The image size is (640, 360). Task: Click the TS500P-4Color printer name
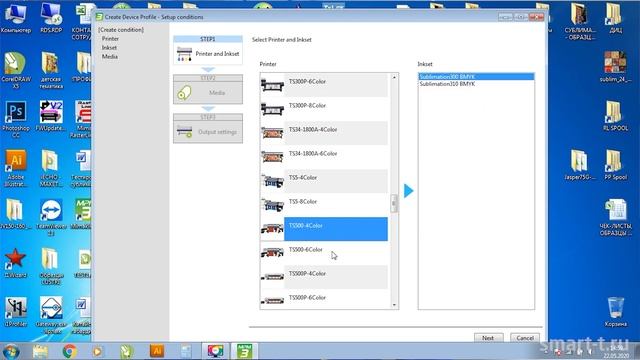[307, 273]
